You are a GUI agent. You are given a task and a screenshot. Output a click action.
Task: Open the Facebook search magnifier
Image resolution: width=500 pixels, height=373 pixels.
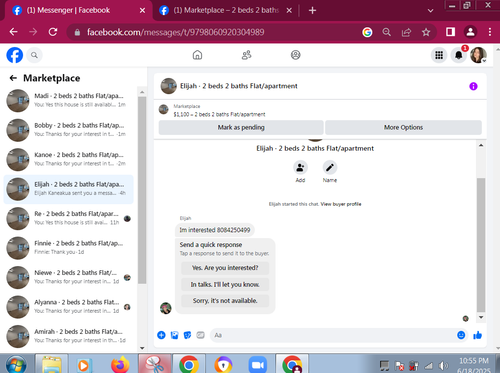[34, 55]
